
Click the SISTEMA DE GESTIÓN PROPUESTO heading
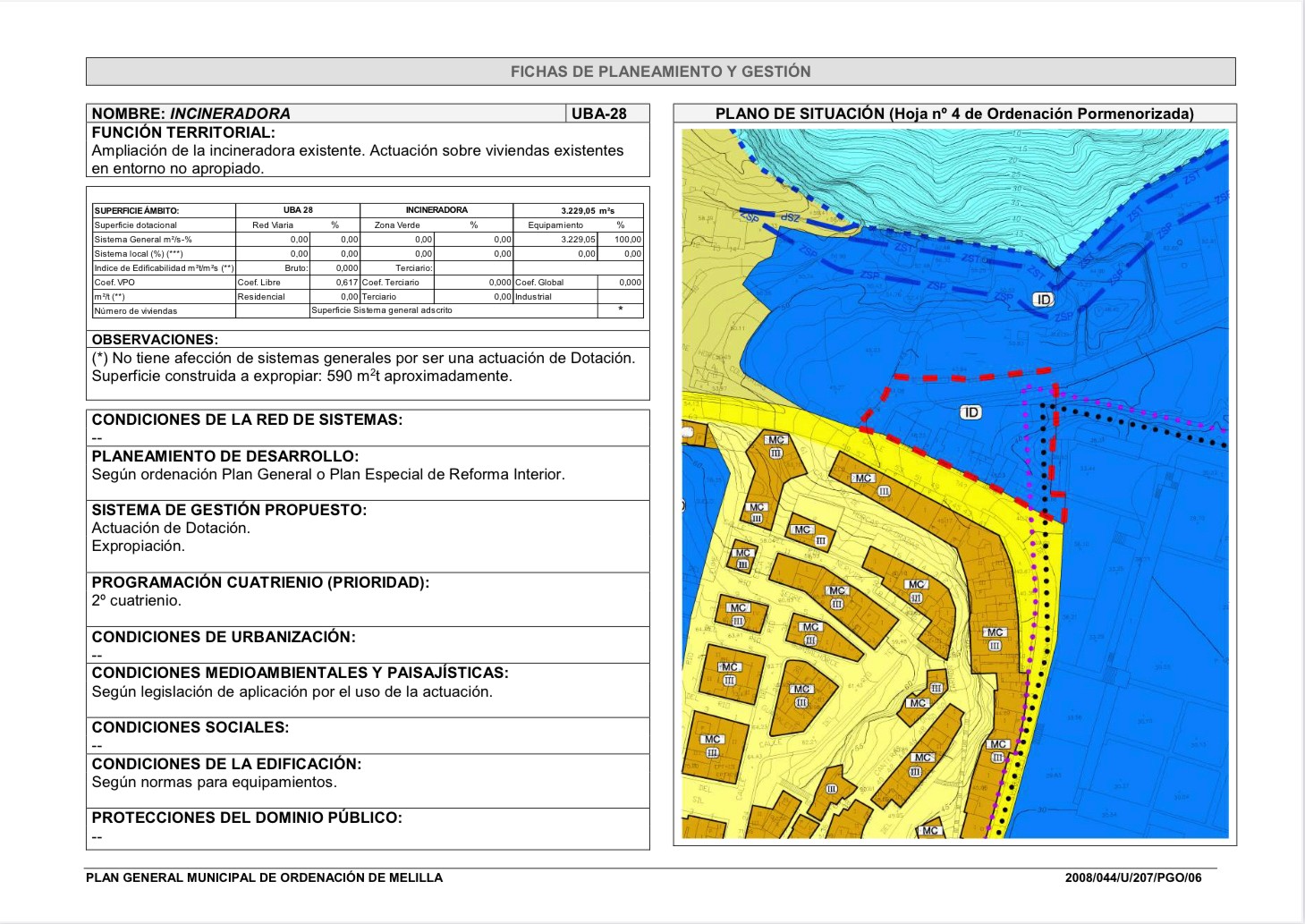click(229, 510)
